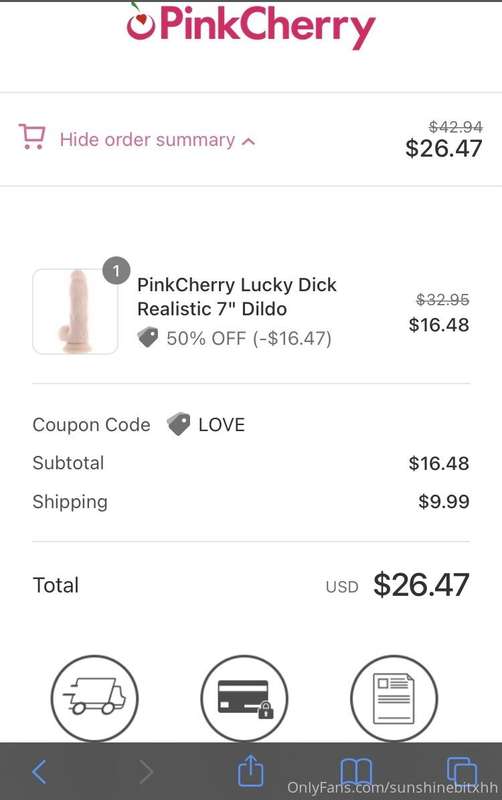Tap the LOVE coupon code text
This screenshot has height=800, width=502.
click(x=221, y=424)
